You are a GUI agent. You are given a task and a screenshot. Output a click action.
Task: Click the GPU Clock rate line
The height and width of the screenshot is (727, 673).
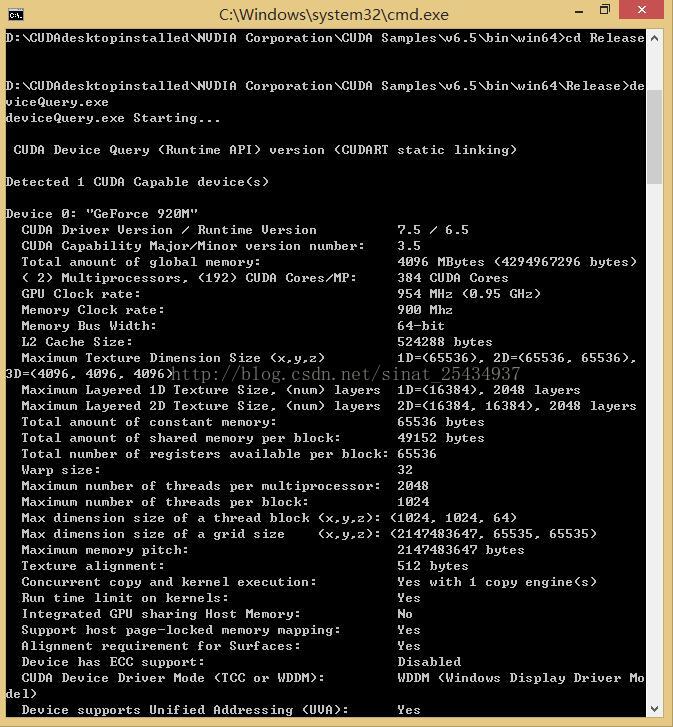click(x=281, y=294)
